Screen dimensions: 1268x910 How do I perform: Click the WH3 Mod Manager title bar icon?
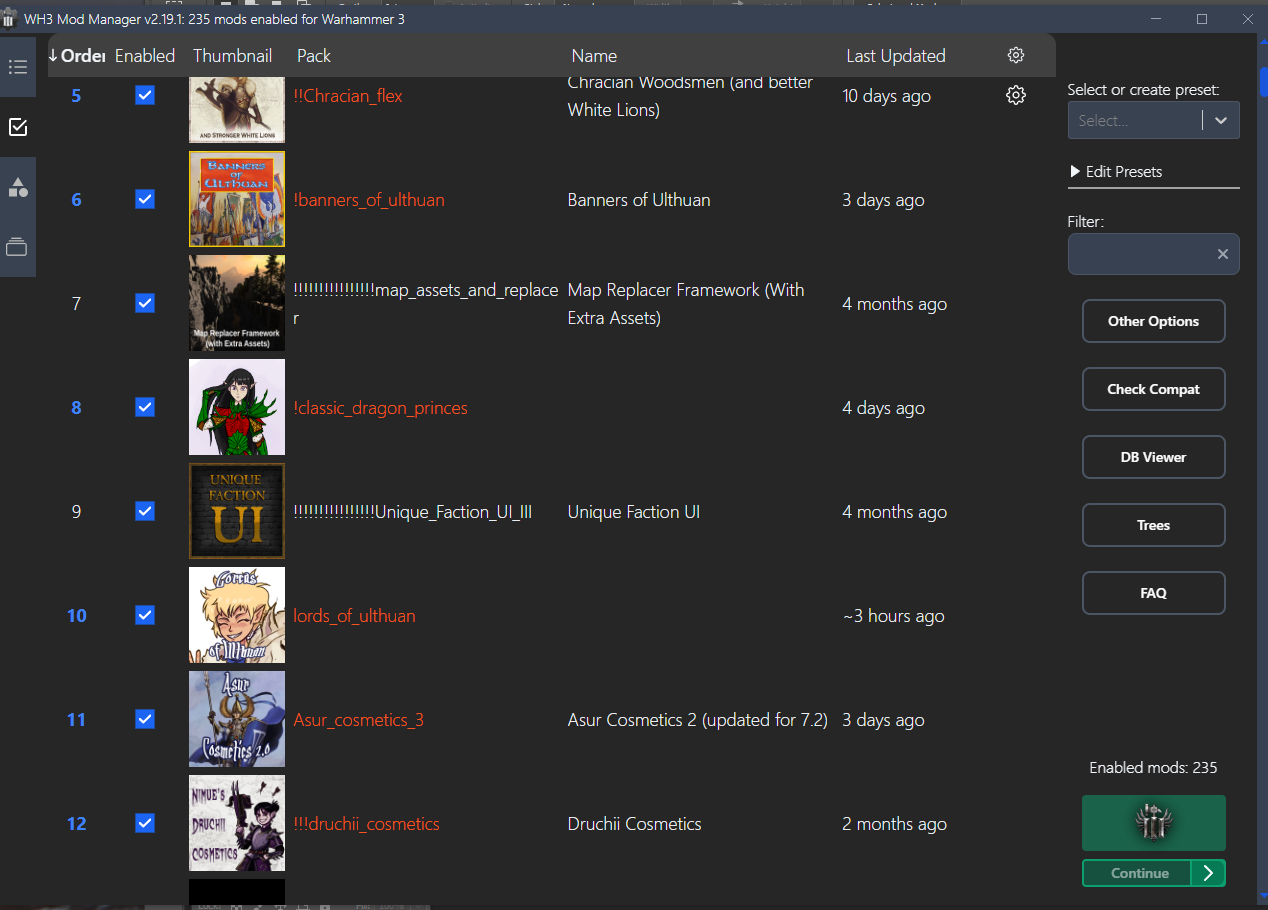[9, 19]
